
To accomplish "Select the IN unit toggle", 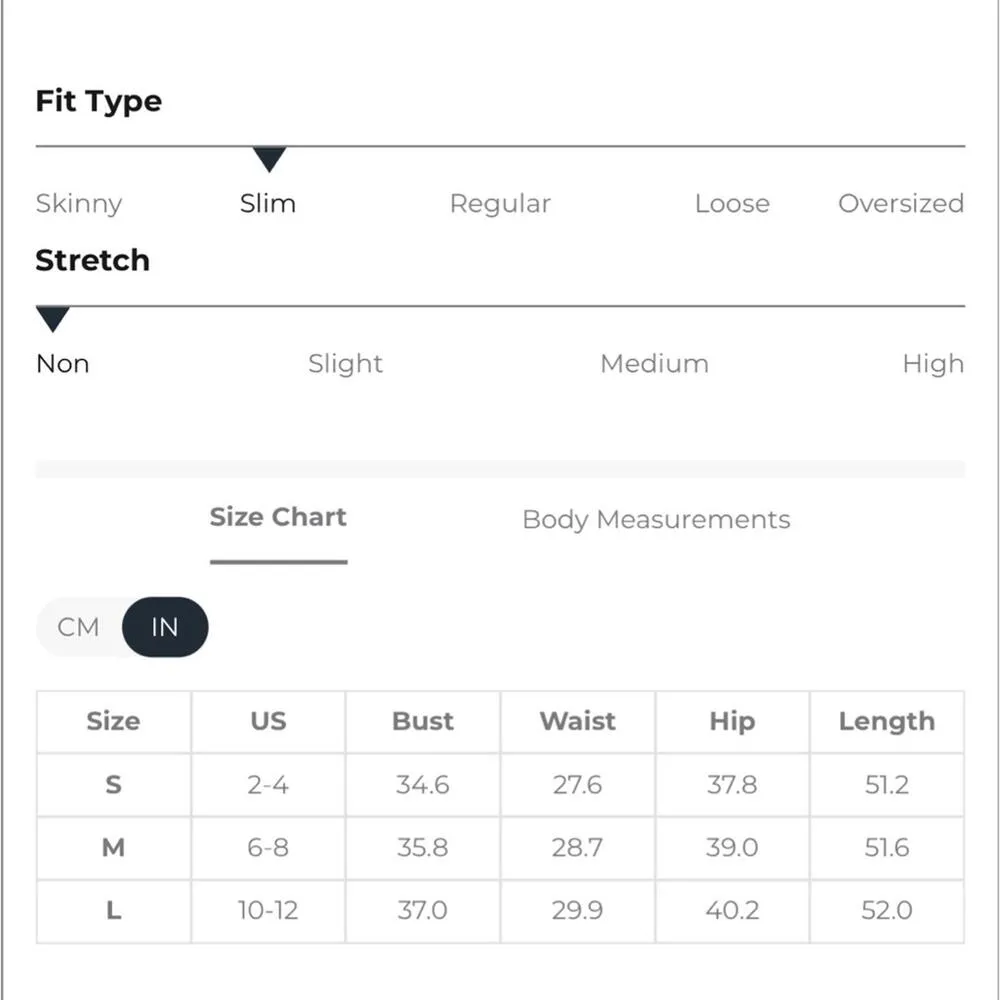I will [165, 628].
